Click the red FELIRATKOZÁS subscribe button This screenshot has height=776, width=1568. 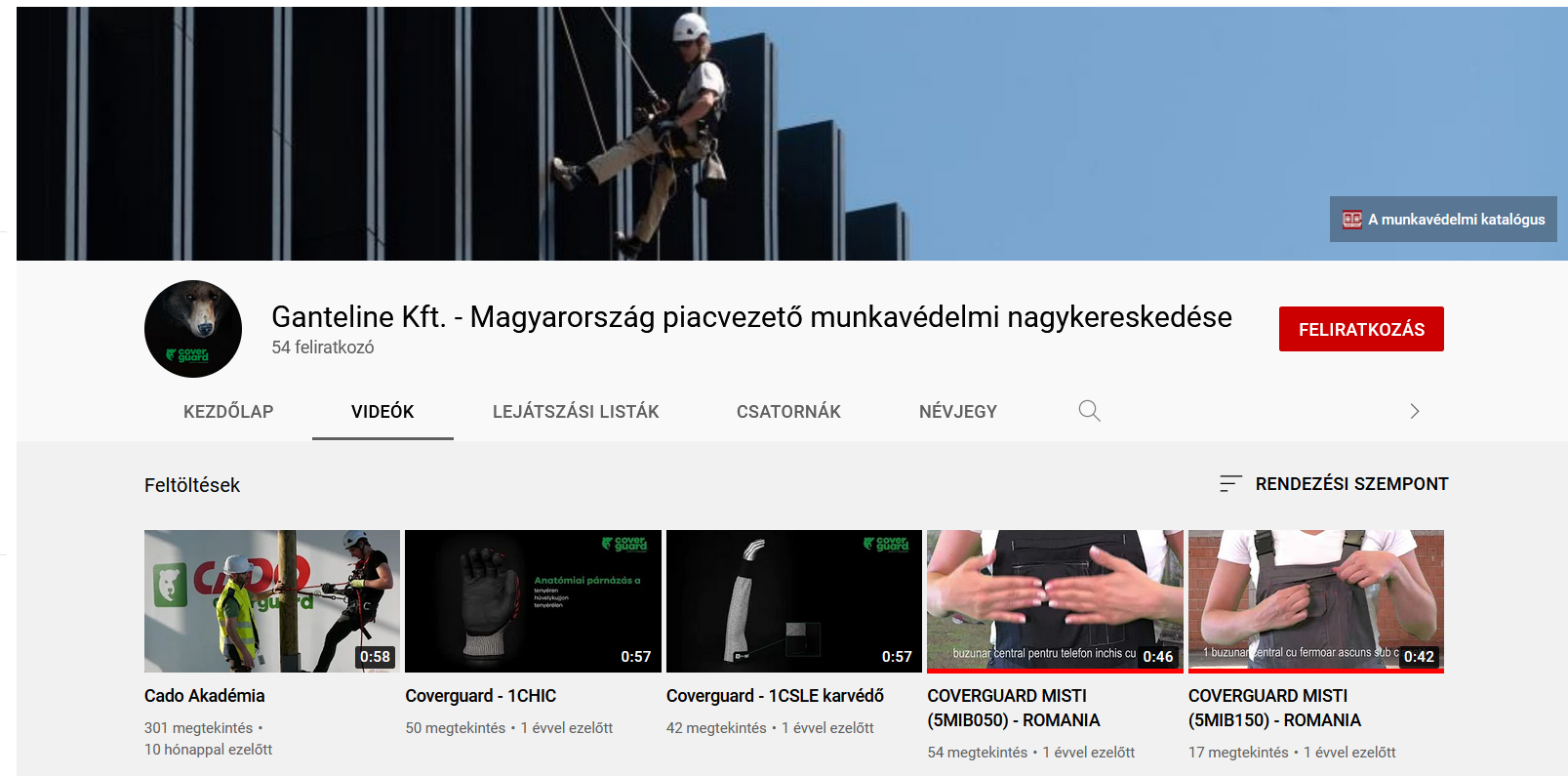point(1361,329)
